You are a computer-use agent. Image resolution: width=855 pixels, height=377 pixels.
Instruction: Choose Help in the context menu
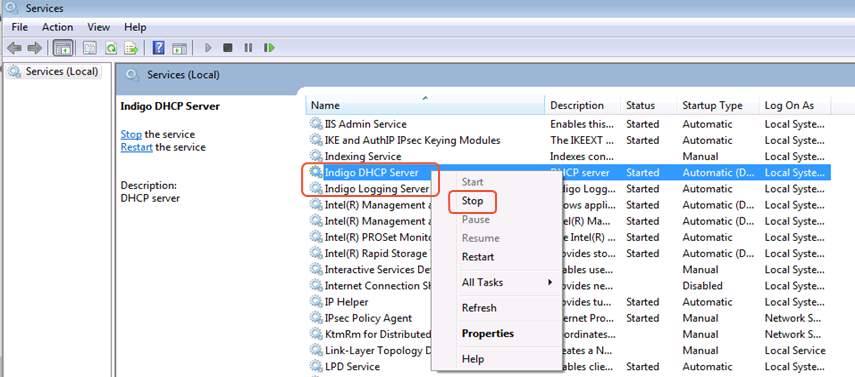(x=472, y=359)
